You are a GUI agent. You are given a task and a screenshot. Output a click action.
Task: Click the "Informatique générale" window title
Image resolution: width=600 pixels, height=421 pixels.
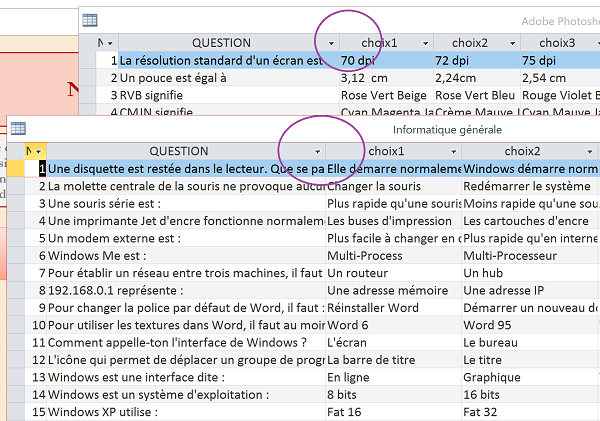coord(447,130)
